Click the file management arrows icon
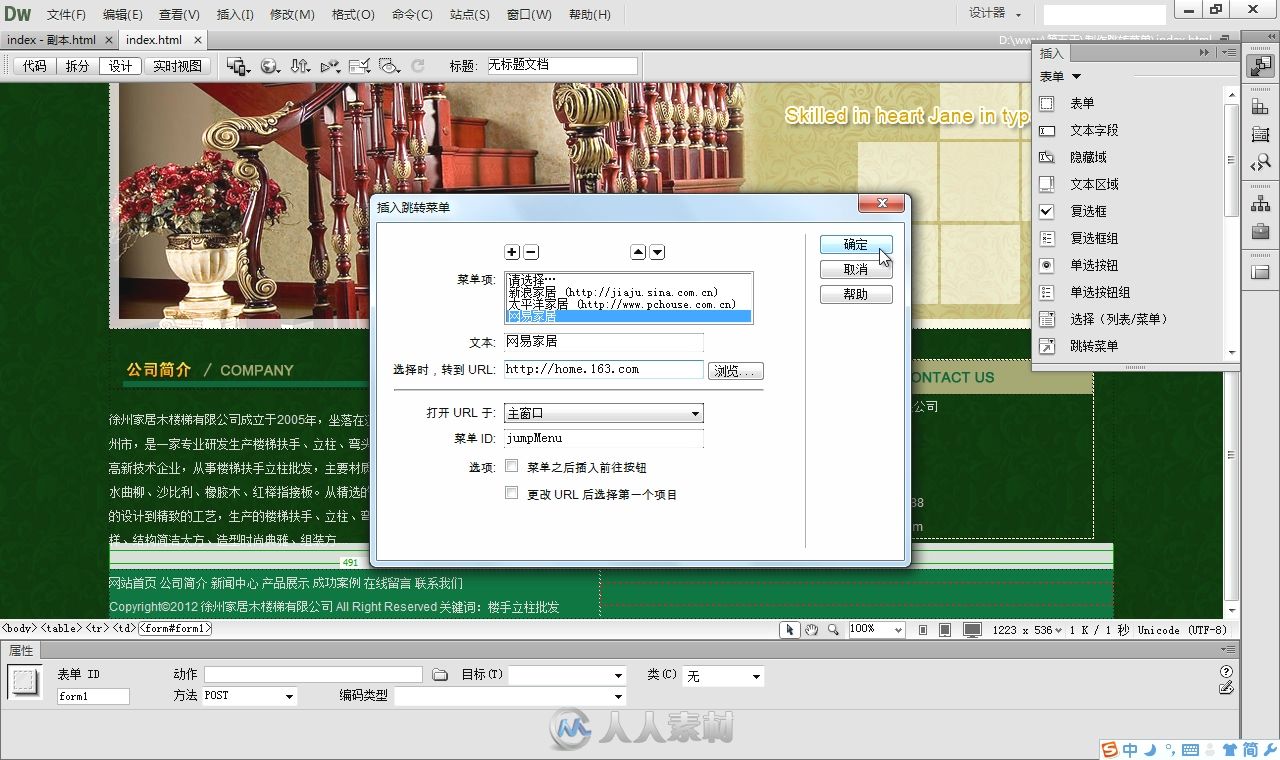 point(300,66)
